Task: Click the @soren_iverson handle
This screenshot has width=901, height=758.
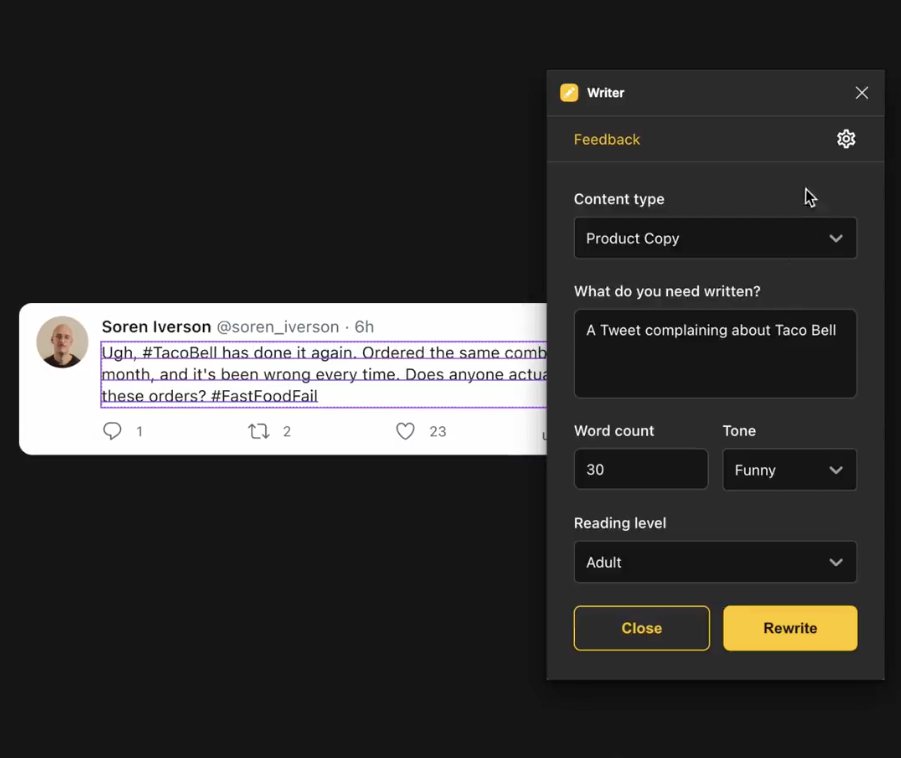Action: [x=278, y=327]
